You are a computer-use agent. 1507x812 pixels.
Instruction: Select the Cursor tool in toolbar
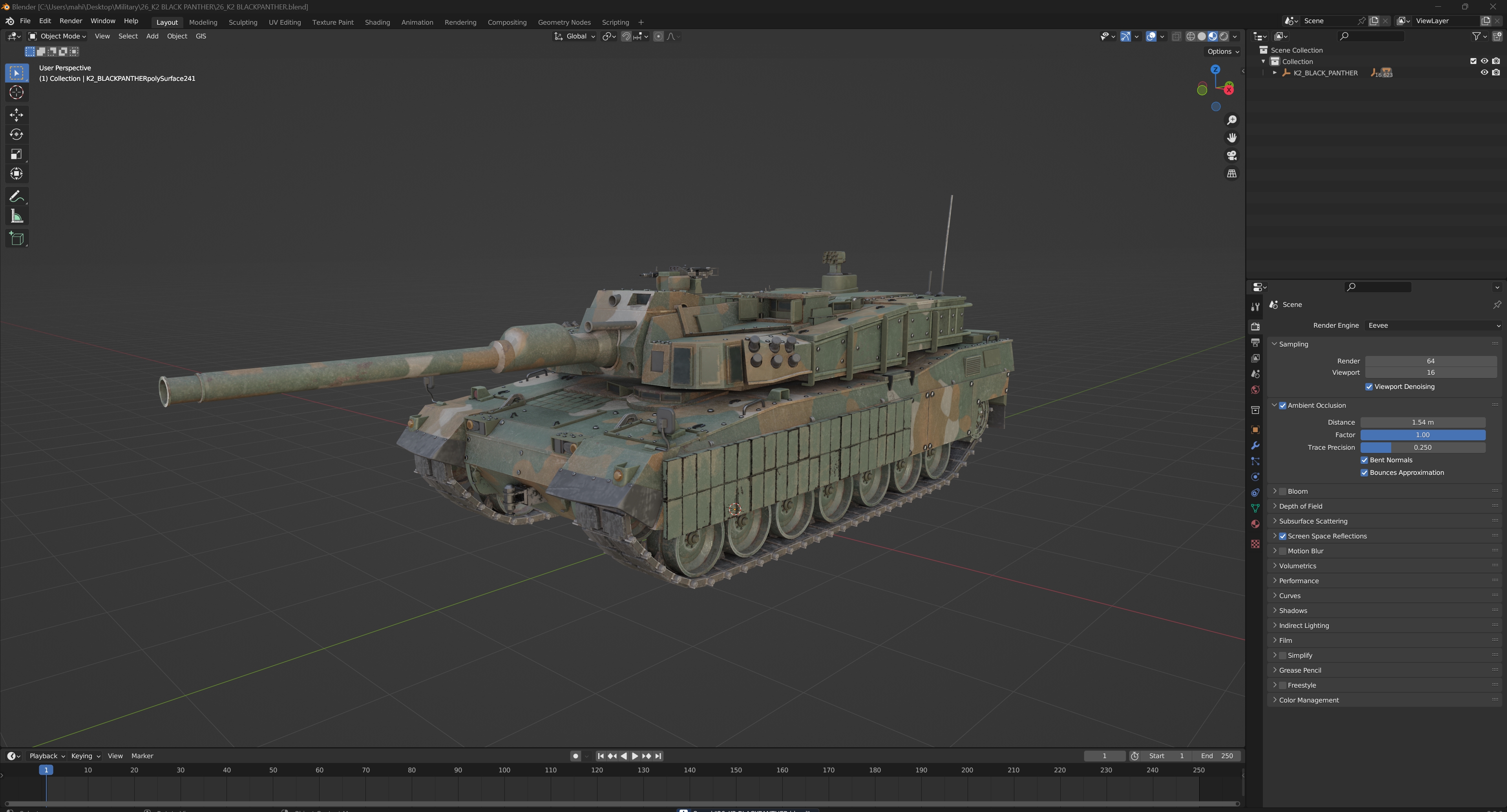pos(16,93)
